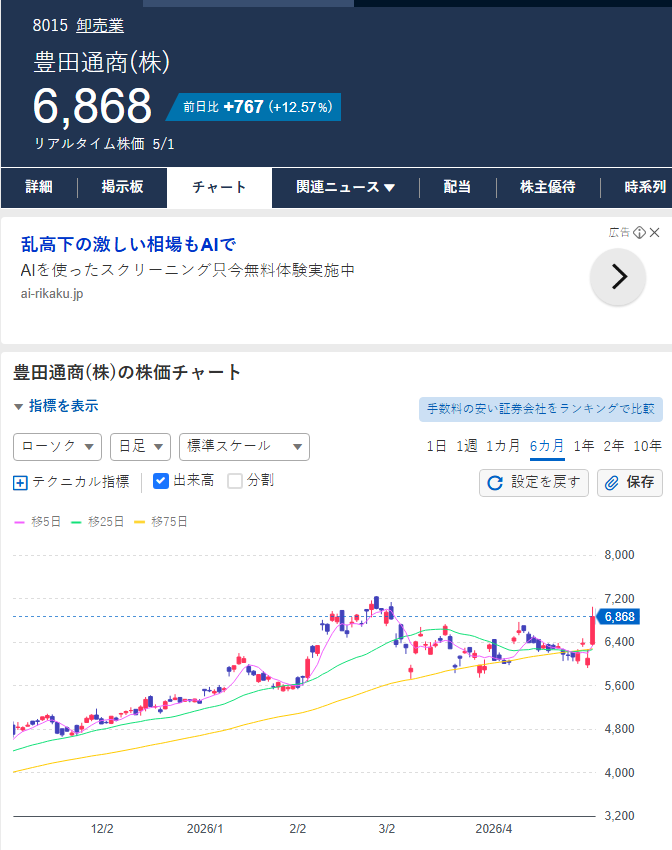Expand the 指標を表示 section
Image resolution: width=672 pixels, height=850 pixels.
click(x=56, y=405)
